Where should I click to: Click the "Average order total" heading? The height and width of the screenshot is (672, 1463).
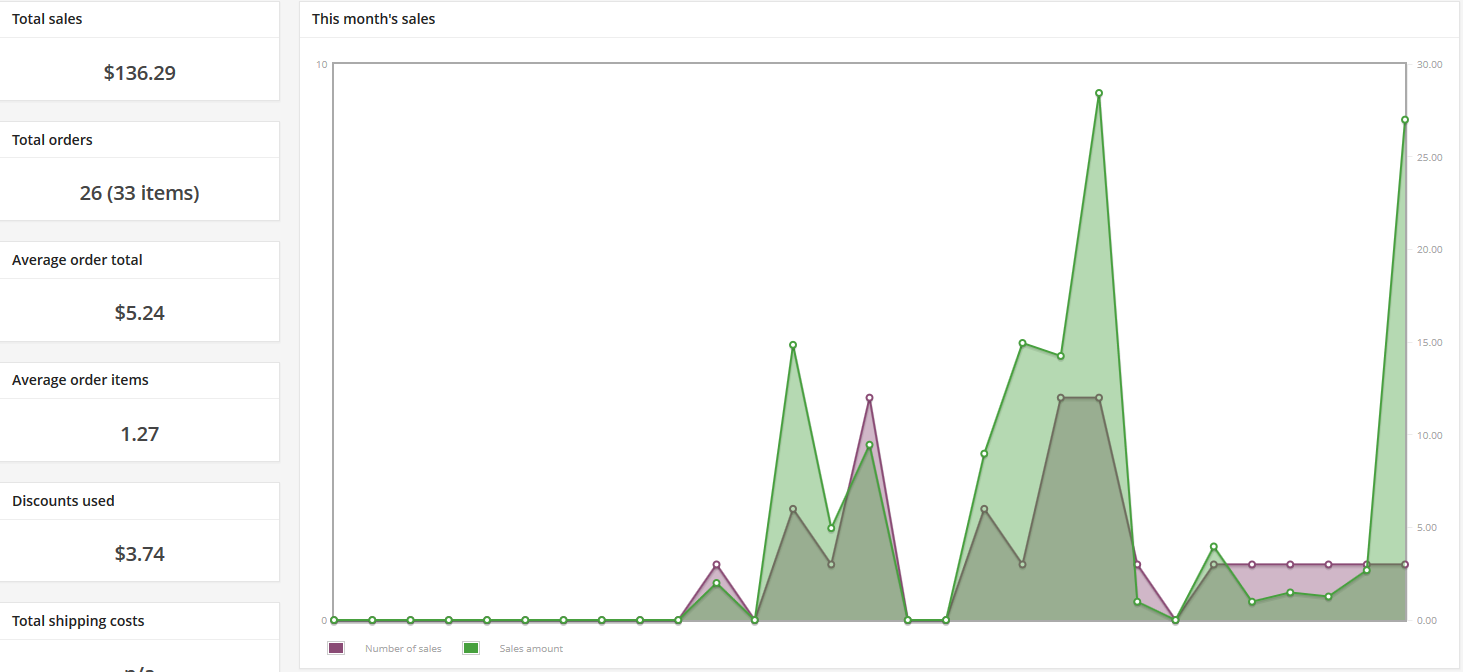coord(77,260)
